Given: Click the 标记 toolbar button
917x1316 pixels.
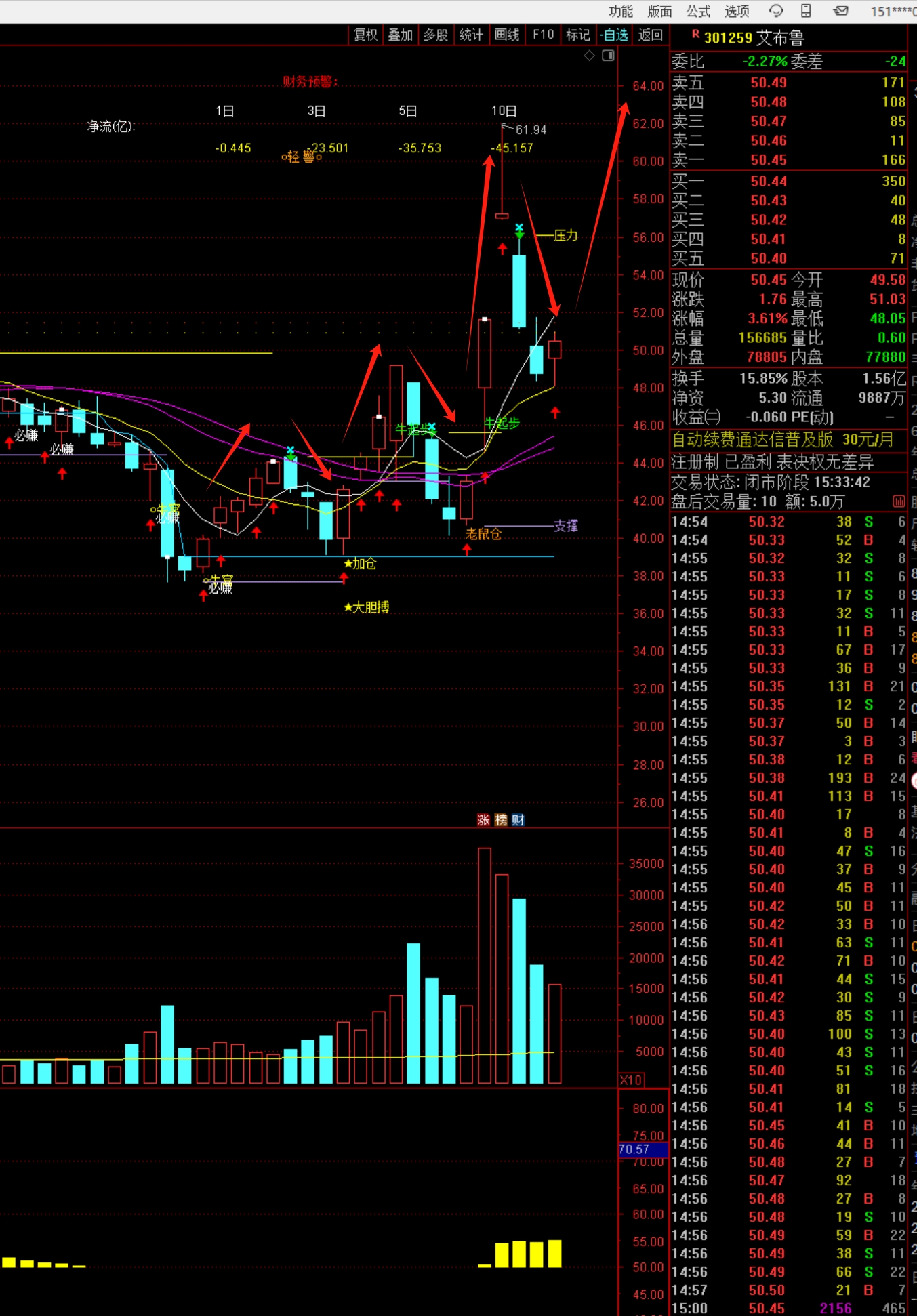Looking at the screenshot, I should pos(578,35).
